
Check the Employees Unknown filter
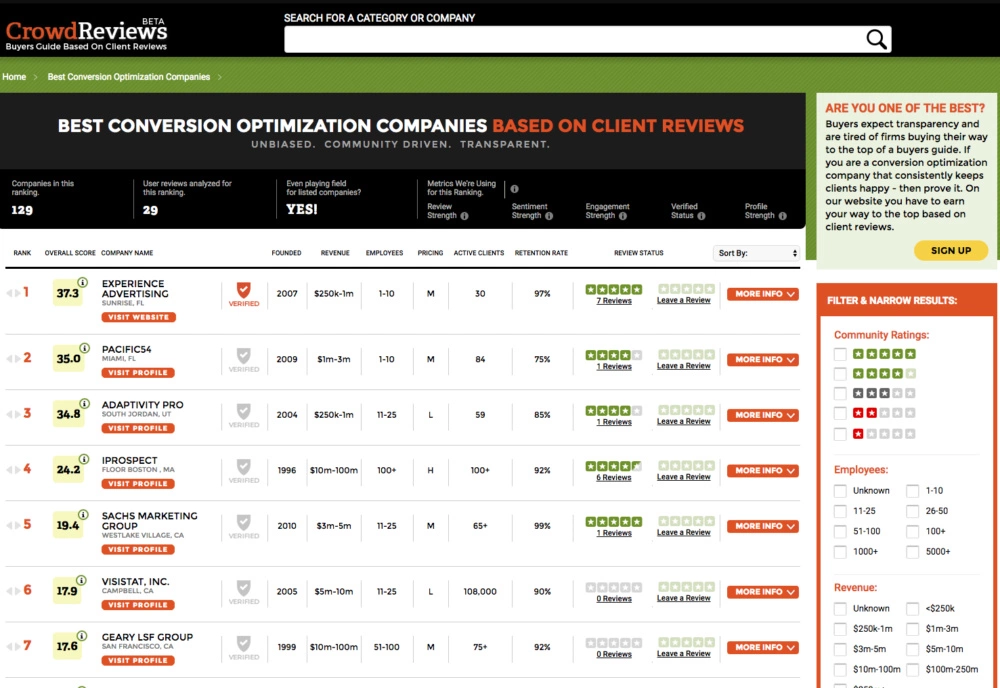pos(840,490)
